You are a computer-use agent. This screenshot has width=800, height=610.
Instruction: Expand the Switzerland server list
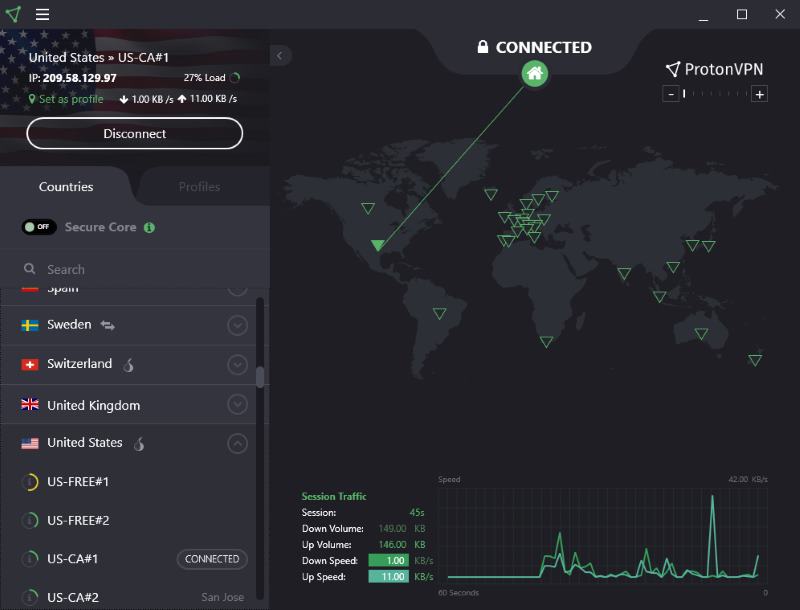point(237,365)
